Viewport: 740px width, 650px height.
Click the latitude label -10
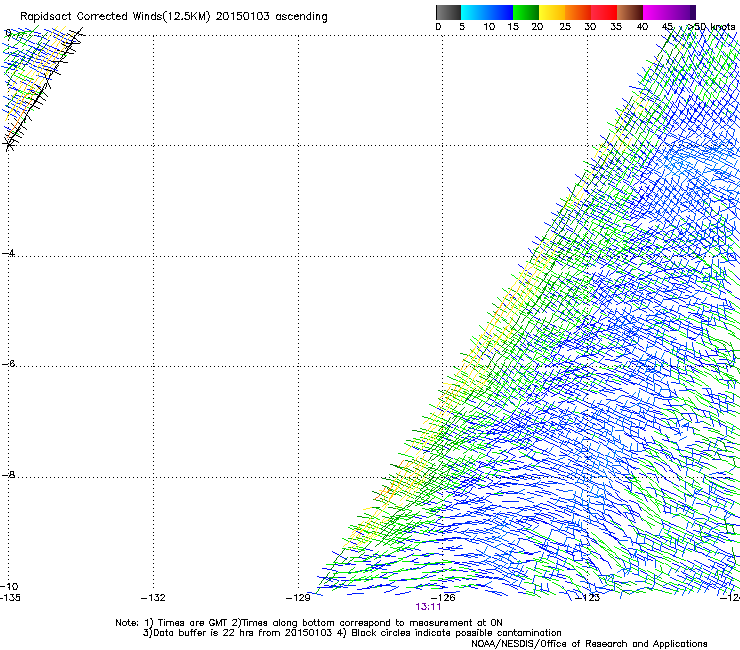tap(9, 586)
